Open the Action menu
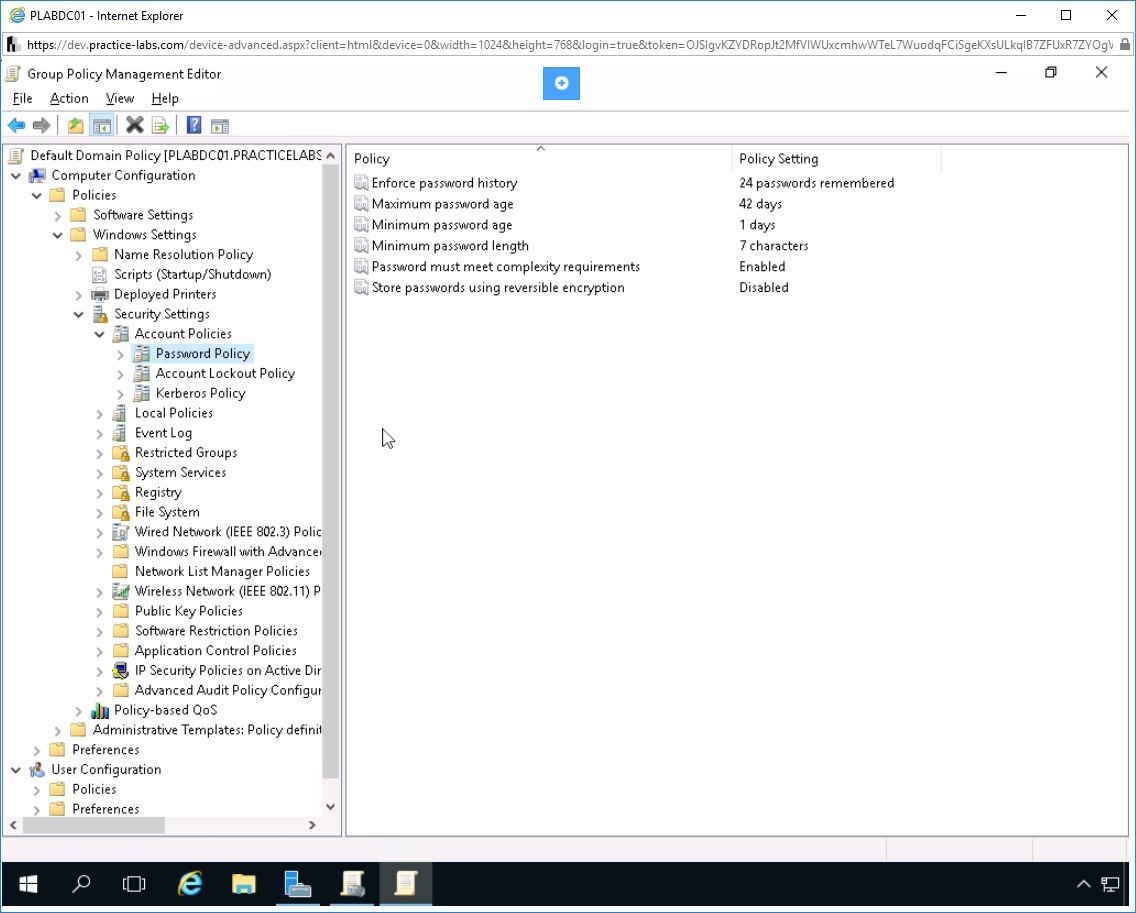 pyautogui.click(x=69, y=99)
